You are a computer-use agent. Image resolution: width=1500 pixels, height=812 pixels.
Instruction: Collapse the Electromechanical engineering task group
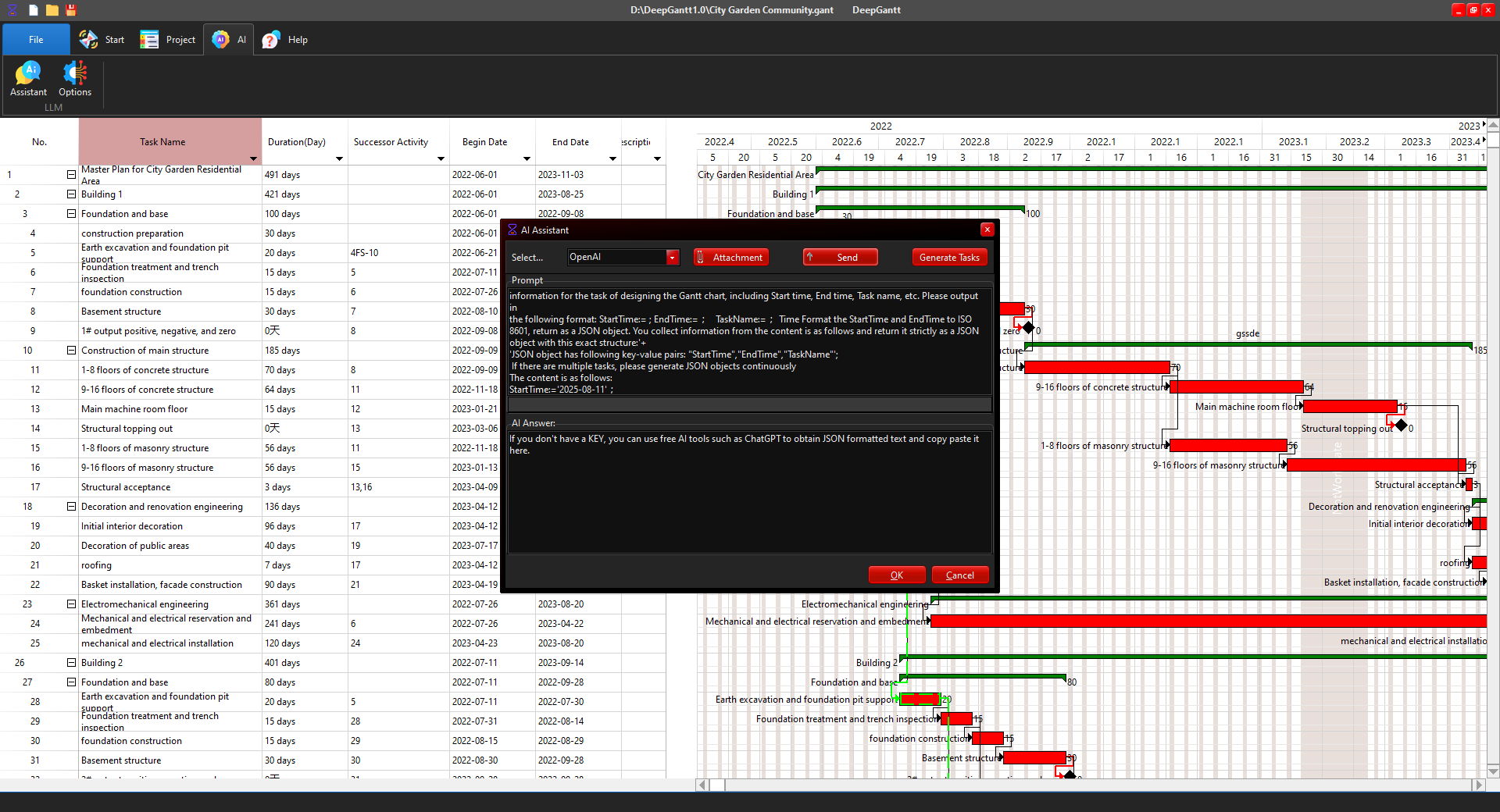(71, 604)
